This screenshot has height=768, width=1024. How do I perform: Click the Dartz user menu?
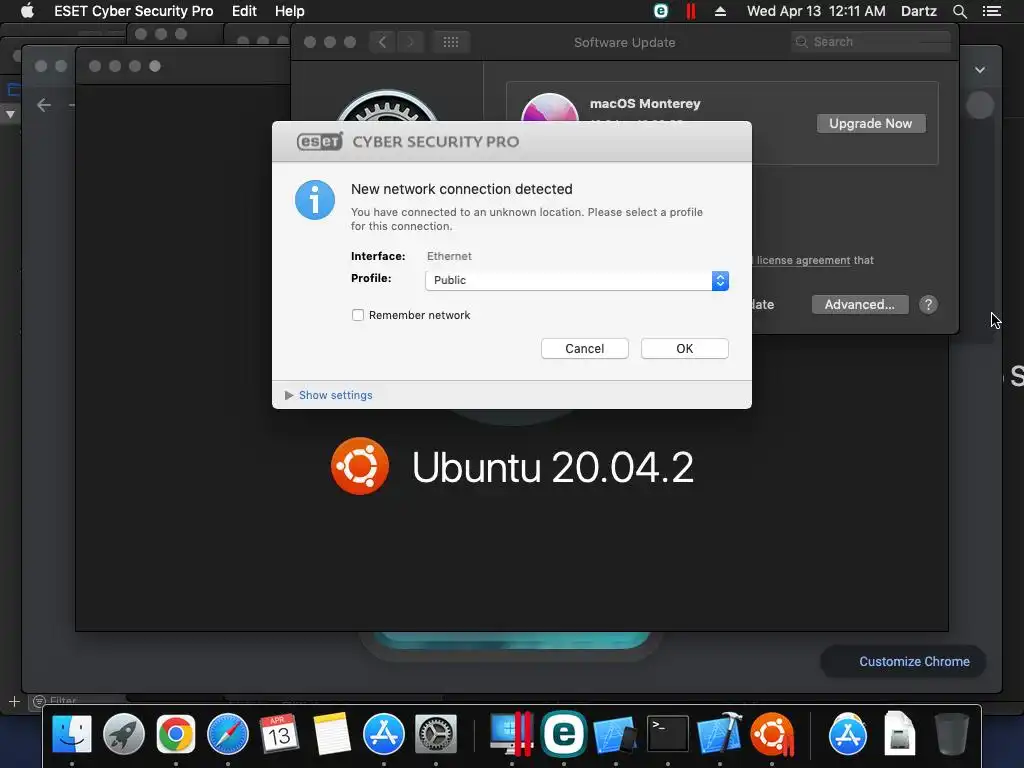919,11
